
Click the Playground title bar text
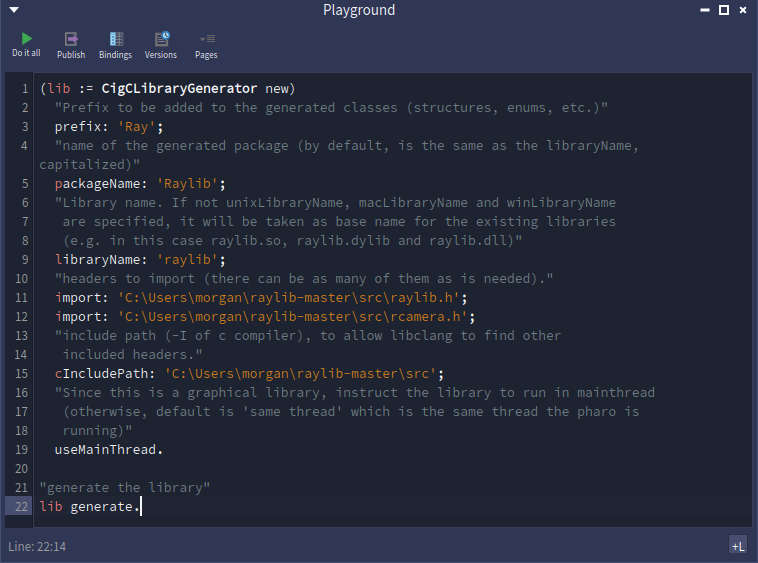tap(359, 10)
